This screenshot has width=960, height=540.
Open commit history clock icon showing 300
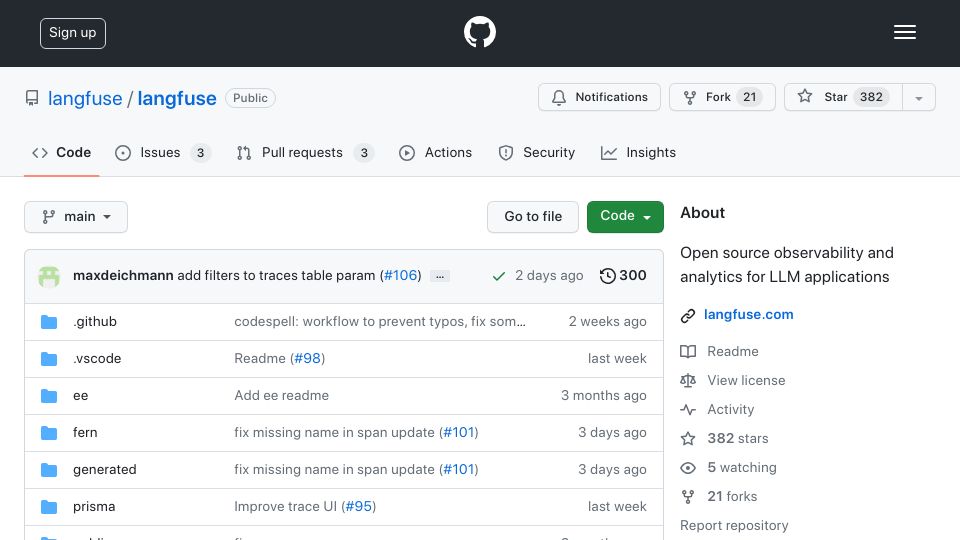pos(607,276)
